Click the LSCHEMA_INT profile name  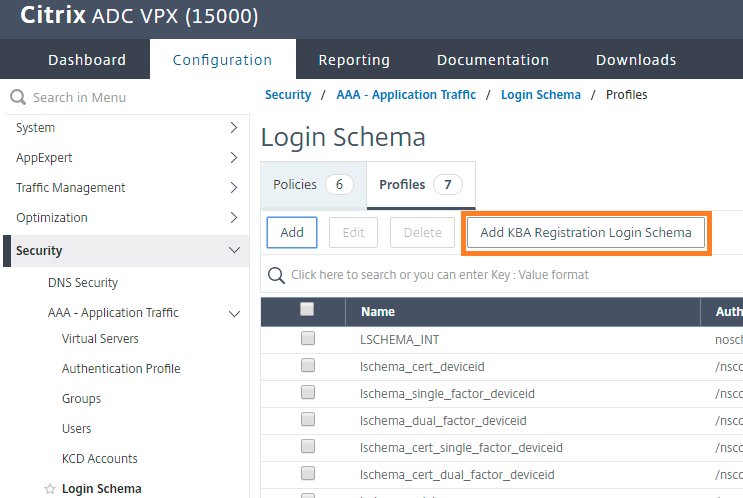[x=399, y=340]
